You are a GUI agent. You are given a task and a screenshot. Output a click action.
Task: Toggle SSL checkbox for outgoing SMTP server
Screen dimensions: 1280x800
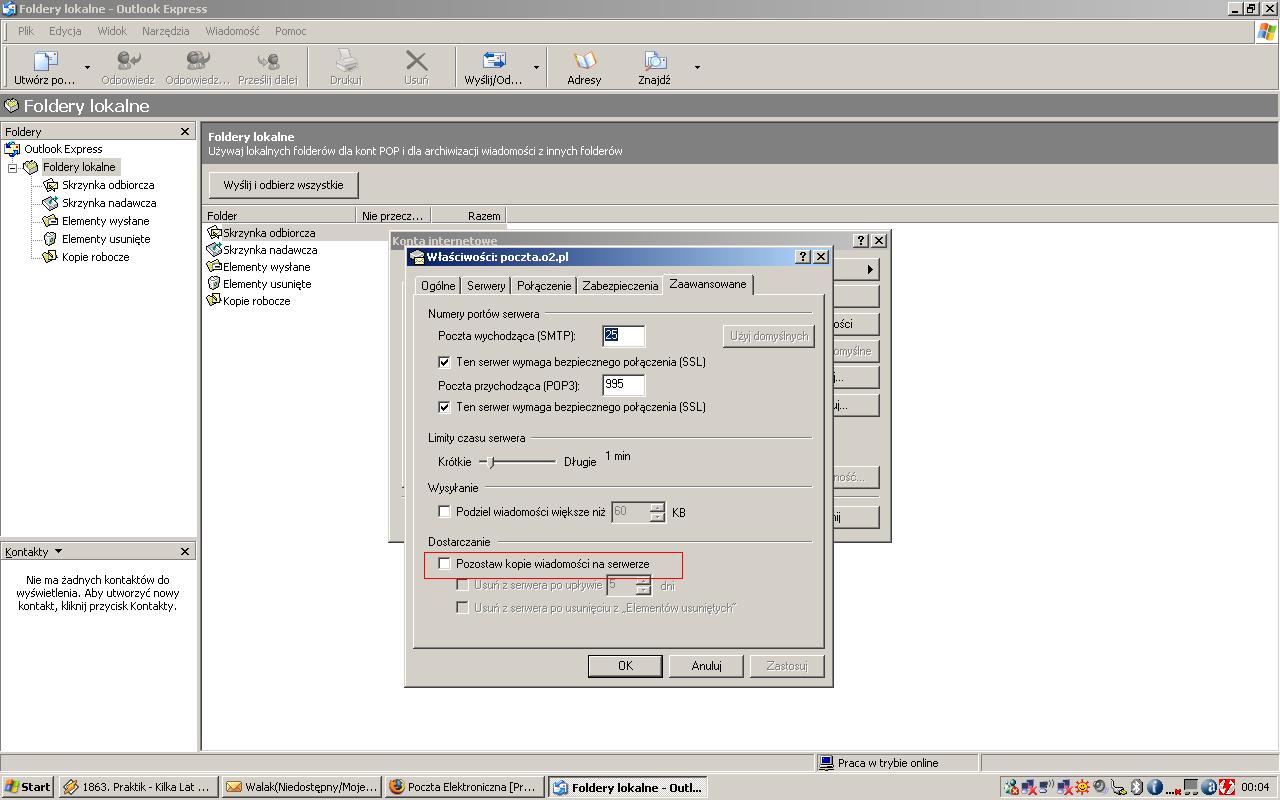pyautogui.click(x=445, y=362)
